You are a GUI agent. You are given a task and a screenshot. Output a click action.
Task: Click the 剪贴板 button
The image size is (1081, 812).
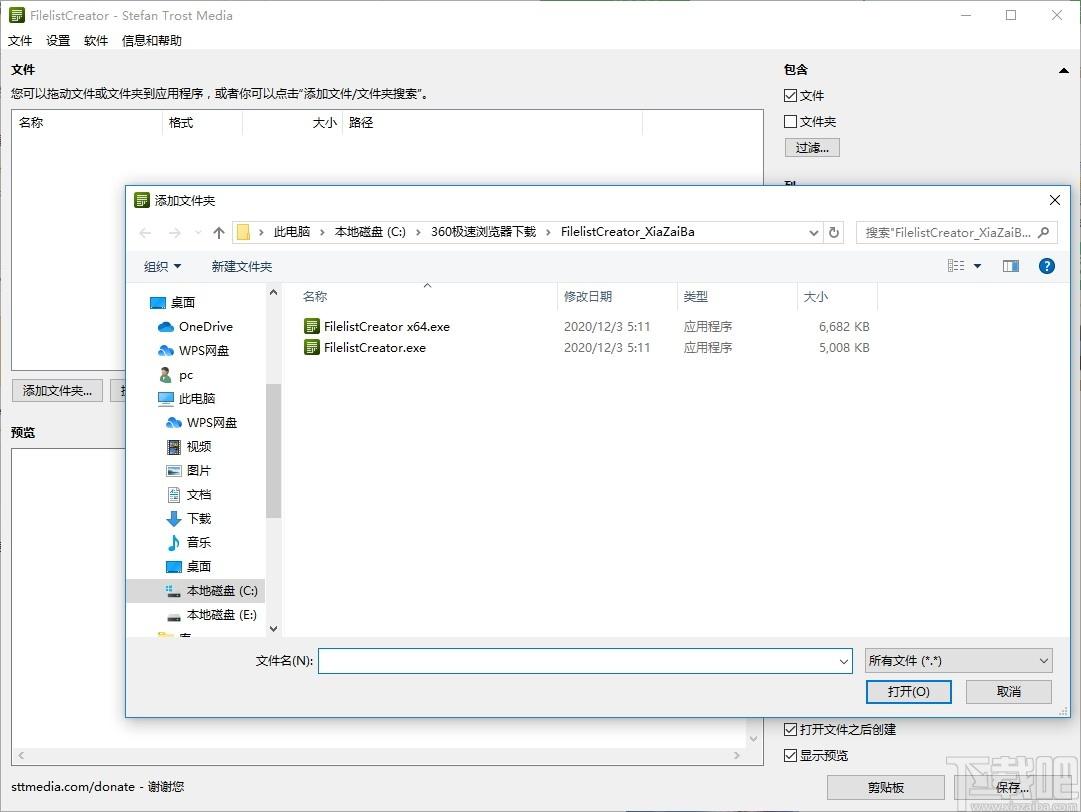pyautogui.click(x=886, y=787)
